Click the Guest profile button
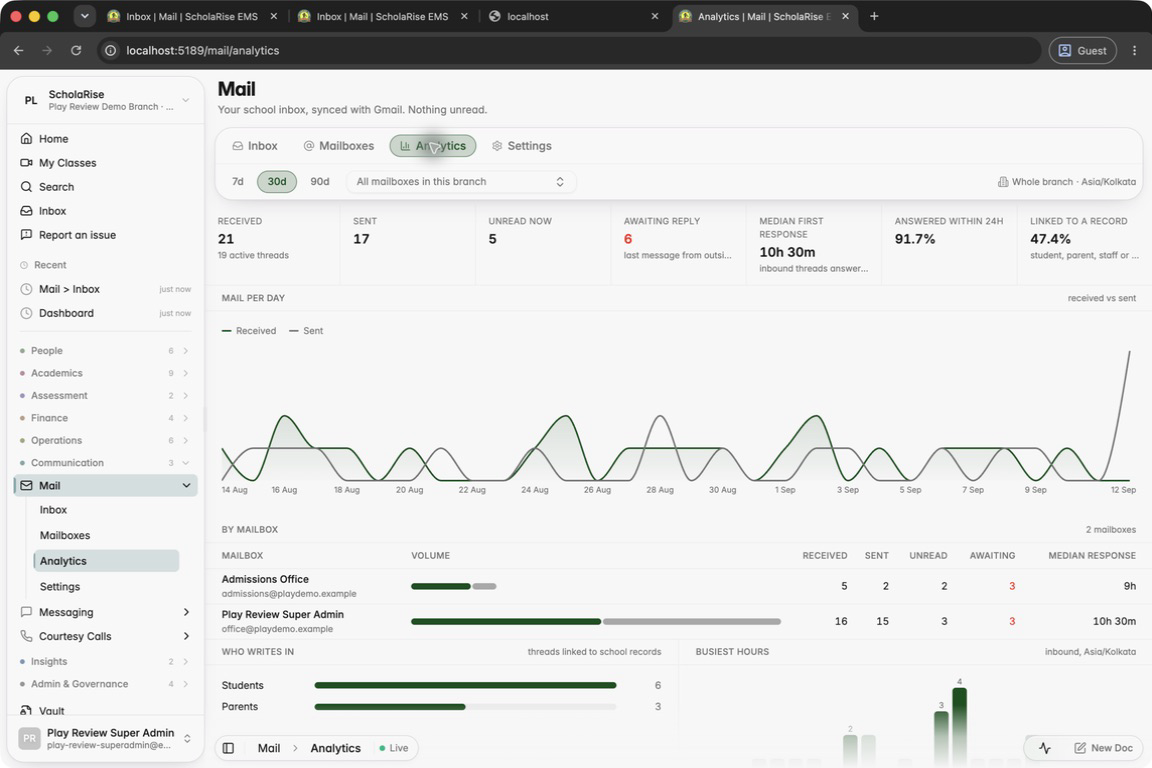 [1082, 50]
